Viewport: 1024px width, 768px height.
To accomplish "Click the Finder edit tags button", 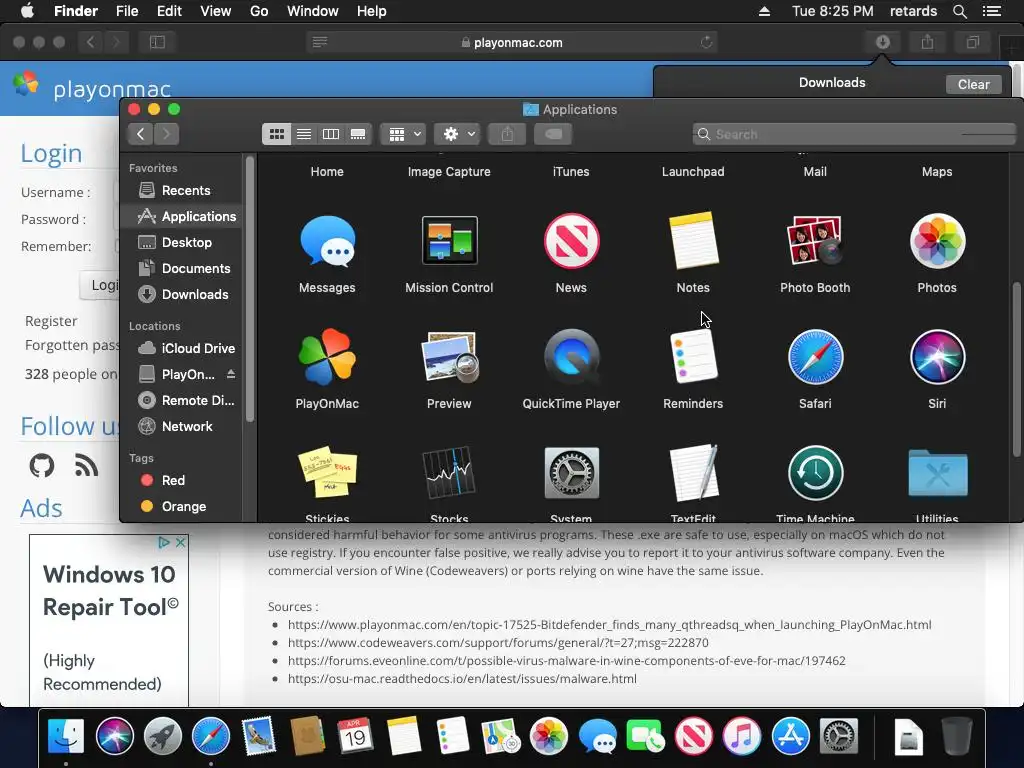I will tap(553, 134).
